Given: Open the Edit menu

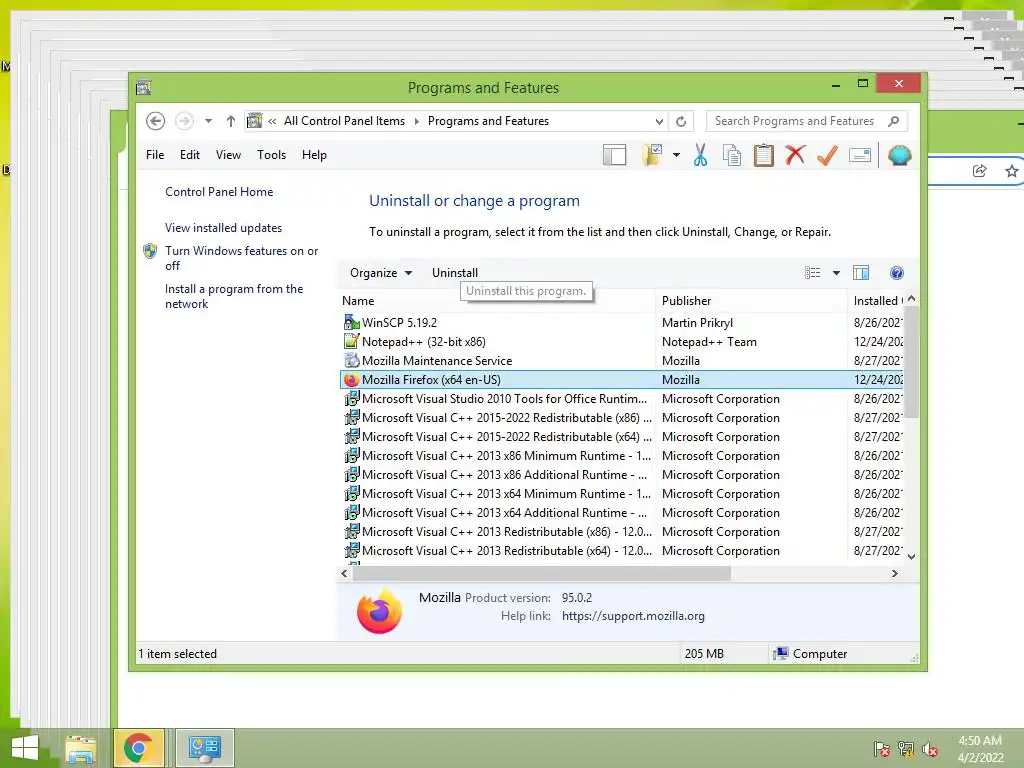Looking at the screenshot, I should pos(189,155).
